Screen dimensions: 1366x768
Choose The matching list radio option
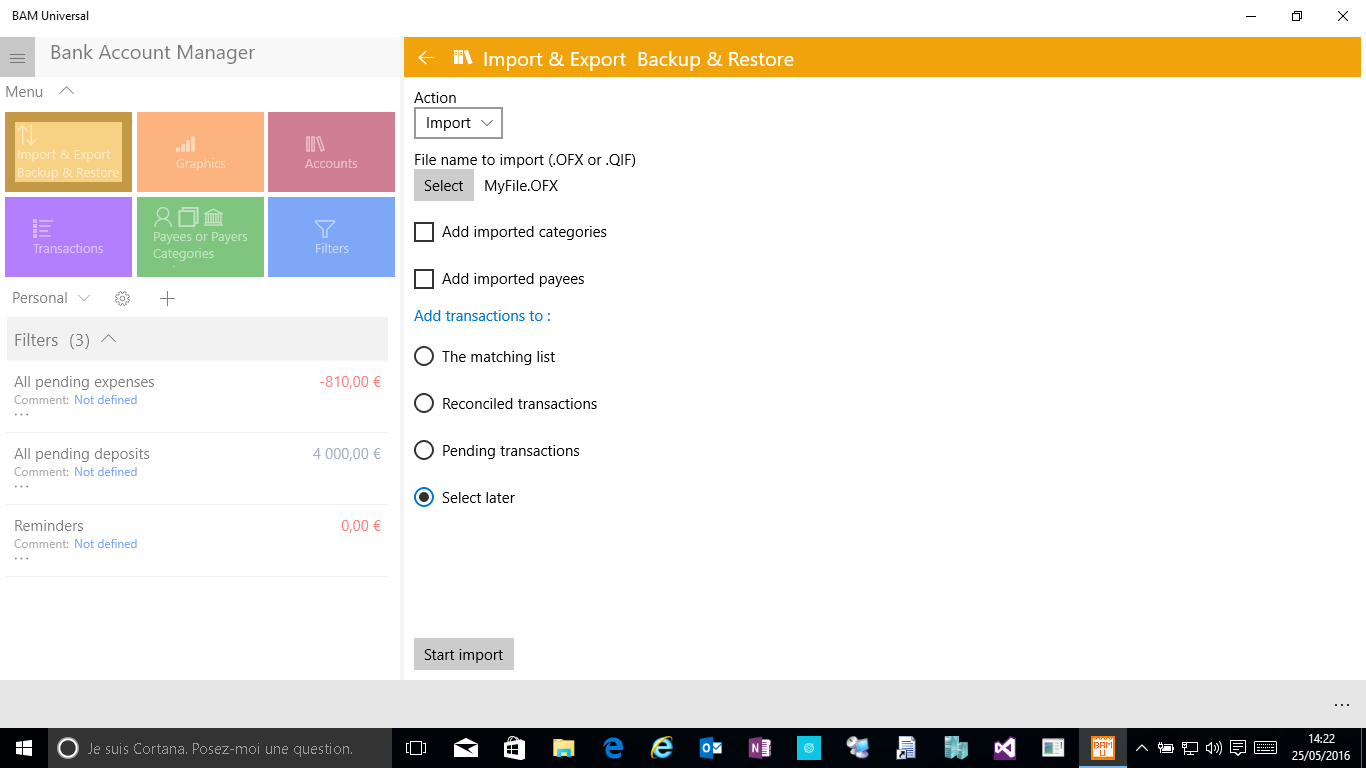[x=424, y=356]
